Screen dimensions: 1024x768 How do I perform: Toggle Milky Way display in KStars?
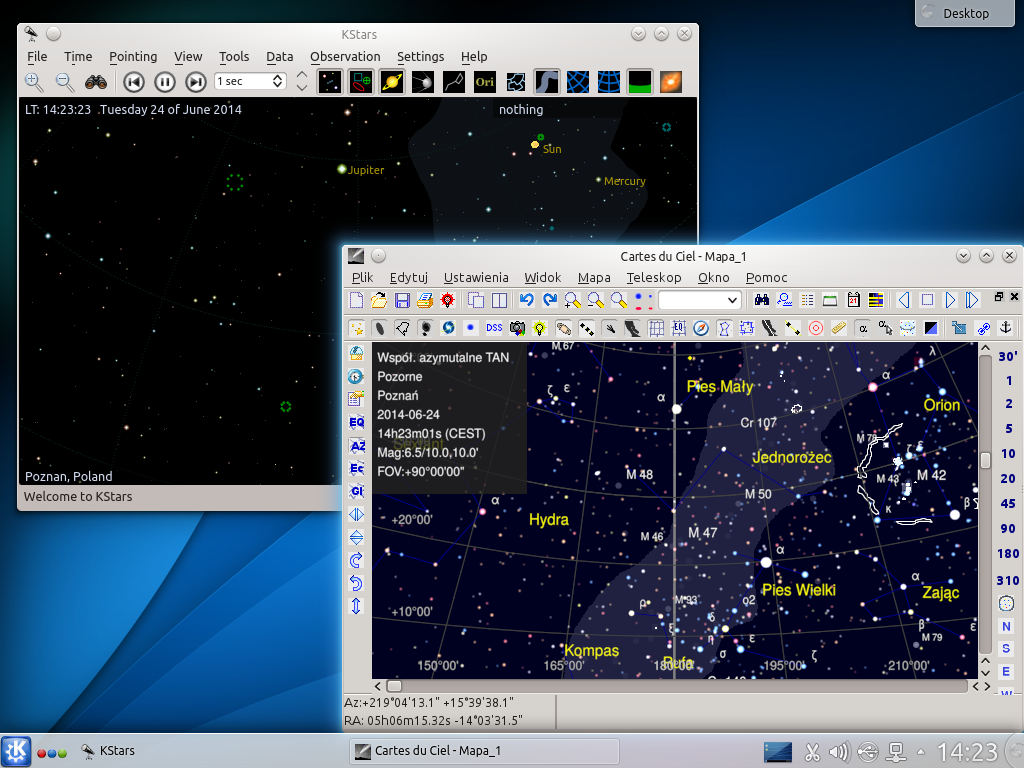point(547,82)
